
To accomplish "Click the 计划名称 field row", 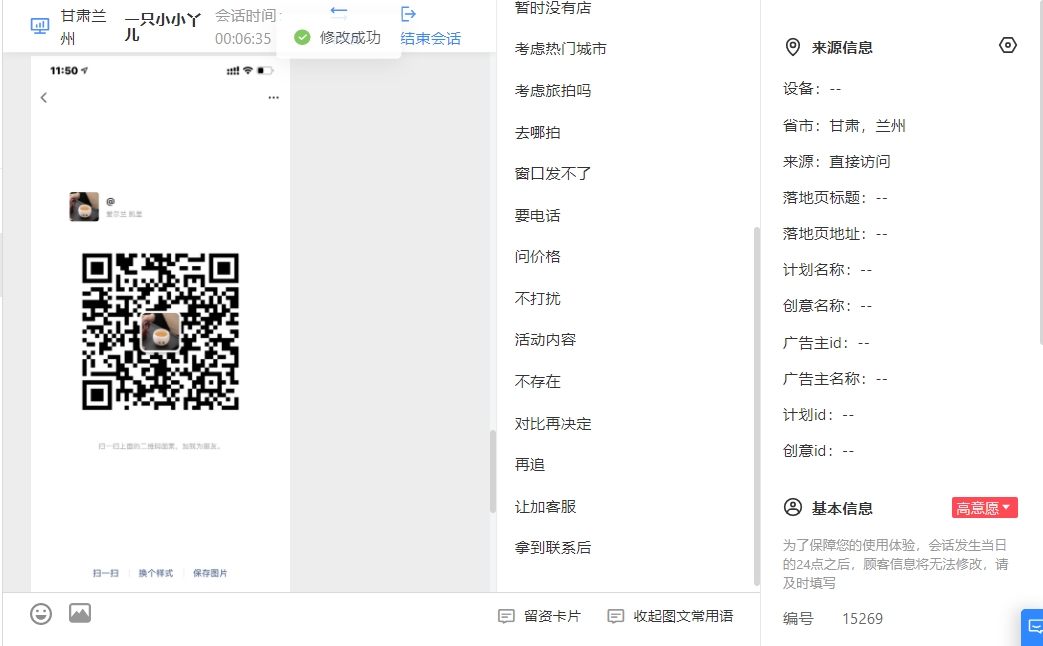I will coord(827,269).
